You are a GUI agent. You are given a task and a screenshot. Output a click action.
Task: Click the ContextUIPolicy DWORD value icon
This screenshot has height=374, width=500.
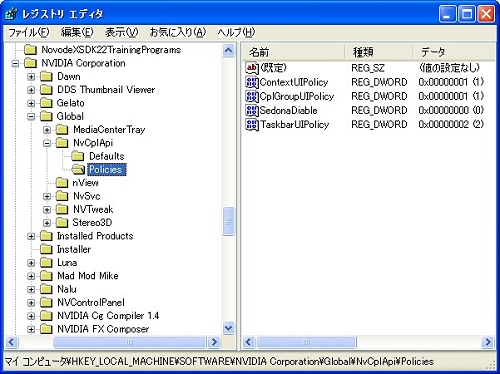[252, 82]
